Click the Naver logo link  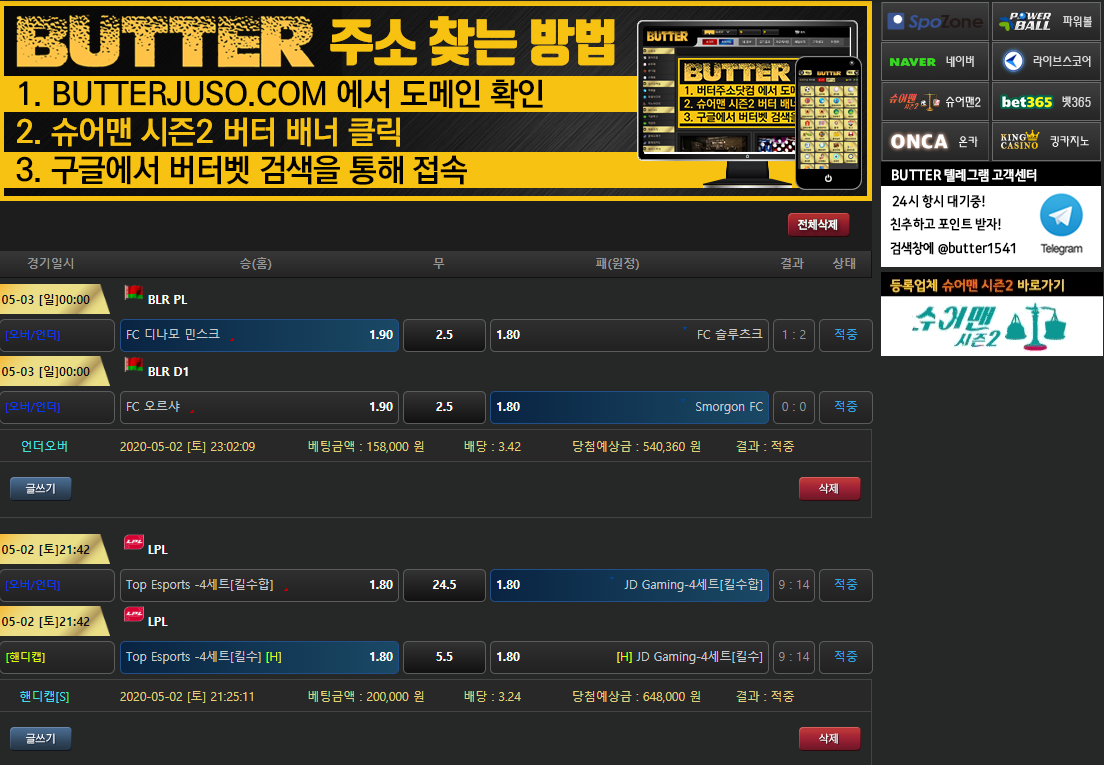[x=913, y=61]
